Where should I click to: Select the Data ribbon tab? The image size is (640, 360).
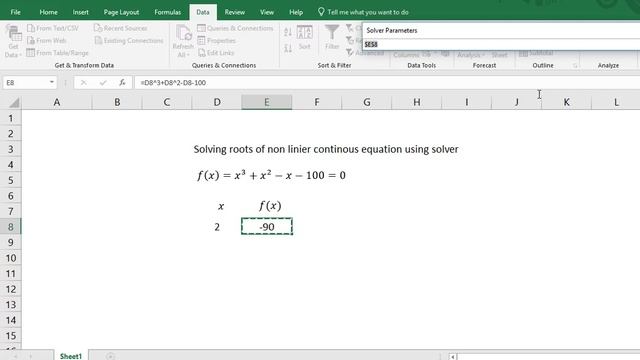coord(203,12)
